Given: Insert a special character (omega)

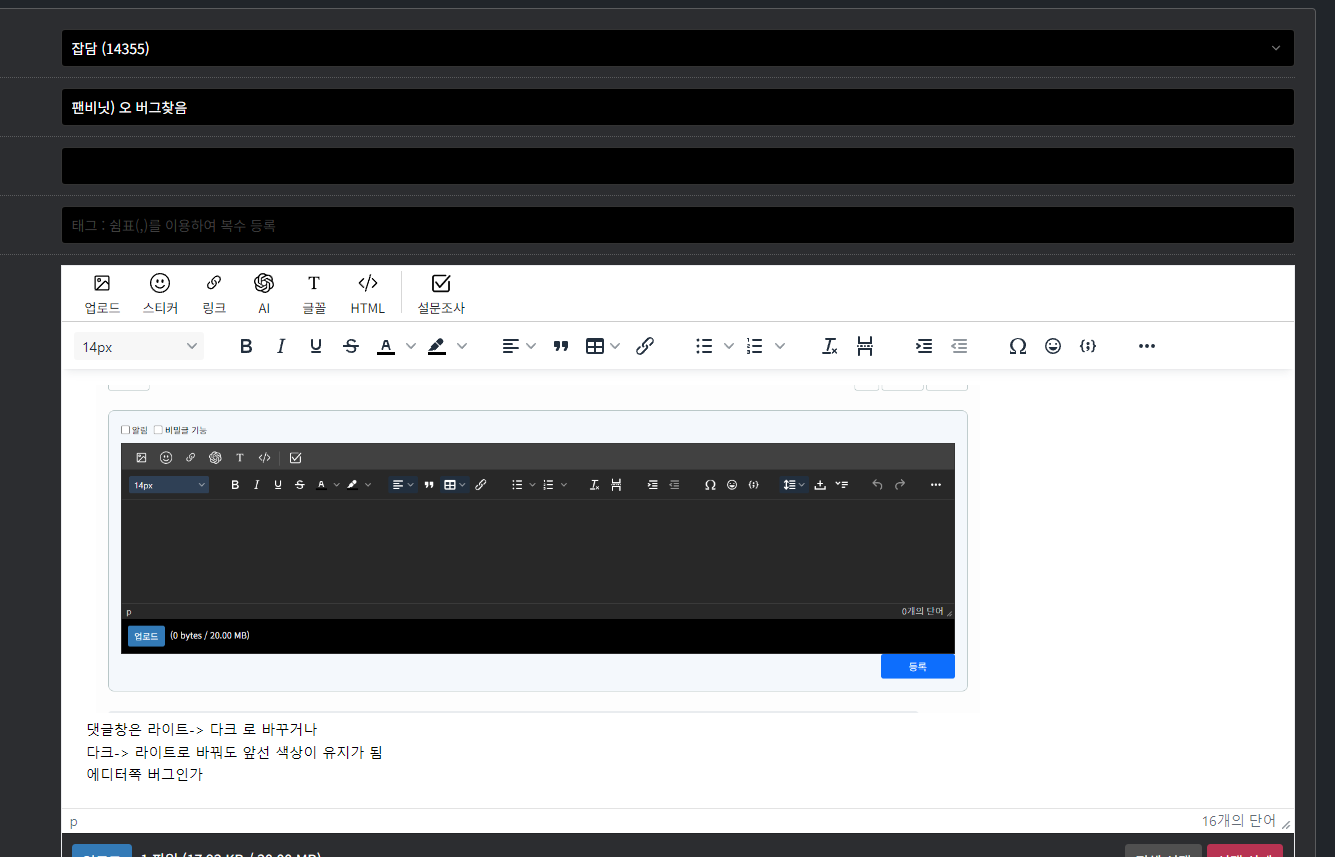Looking at the screenshot, I should point(1018,346).
